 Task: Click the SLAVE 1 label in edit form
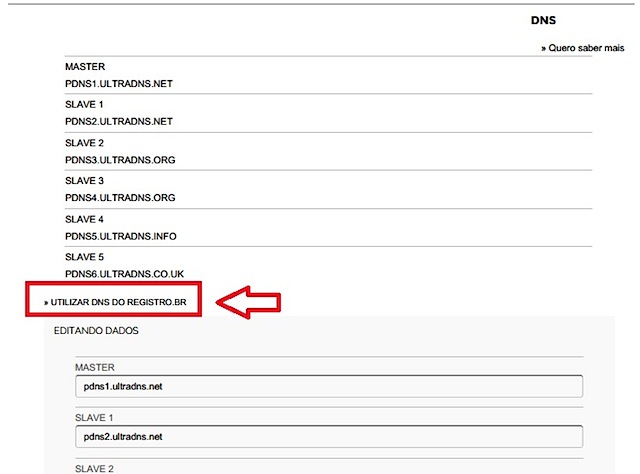pos(95,417)
